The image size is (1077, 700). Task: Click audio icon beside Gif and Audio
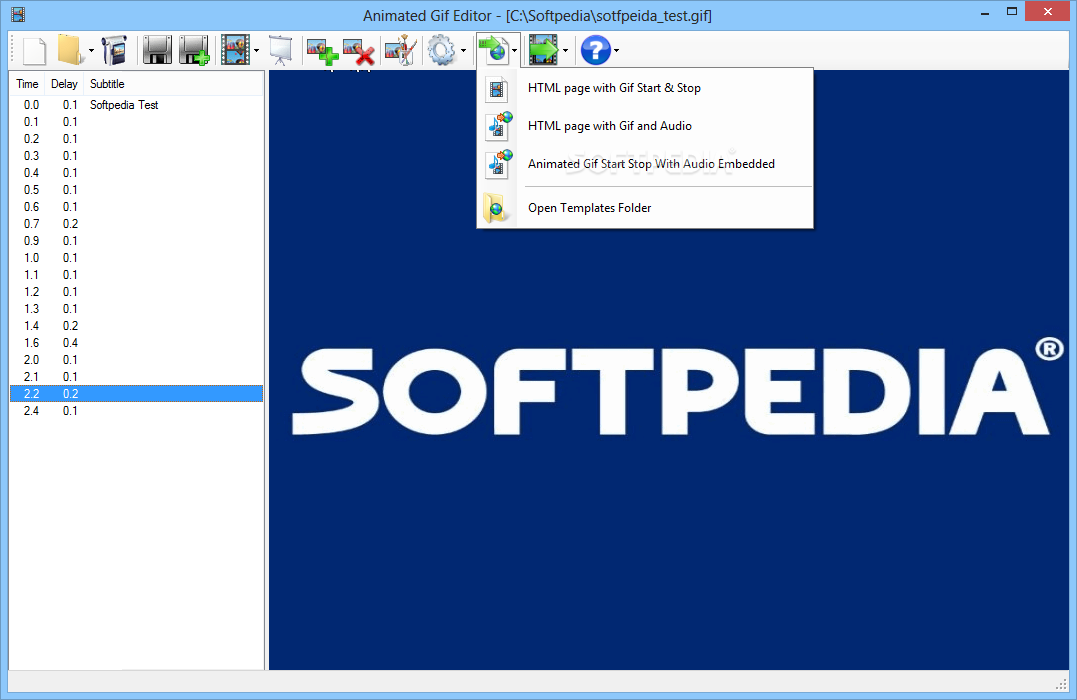499,126
